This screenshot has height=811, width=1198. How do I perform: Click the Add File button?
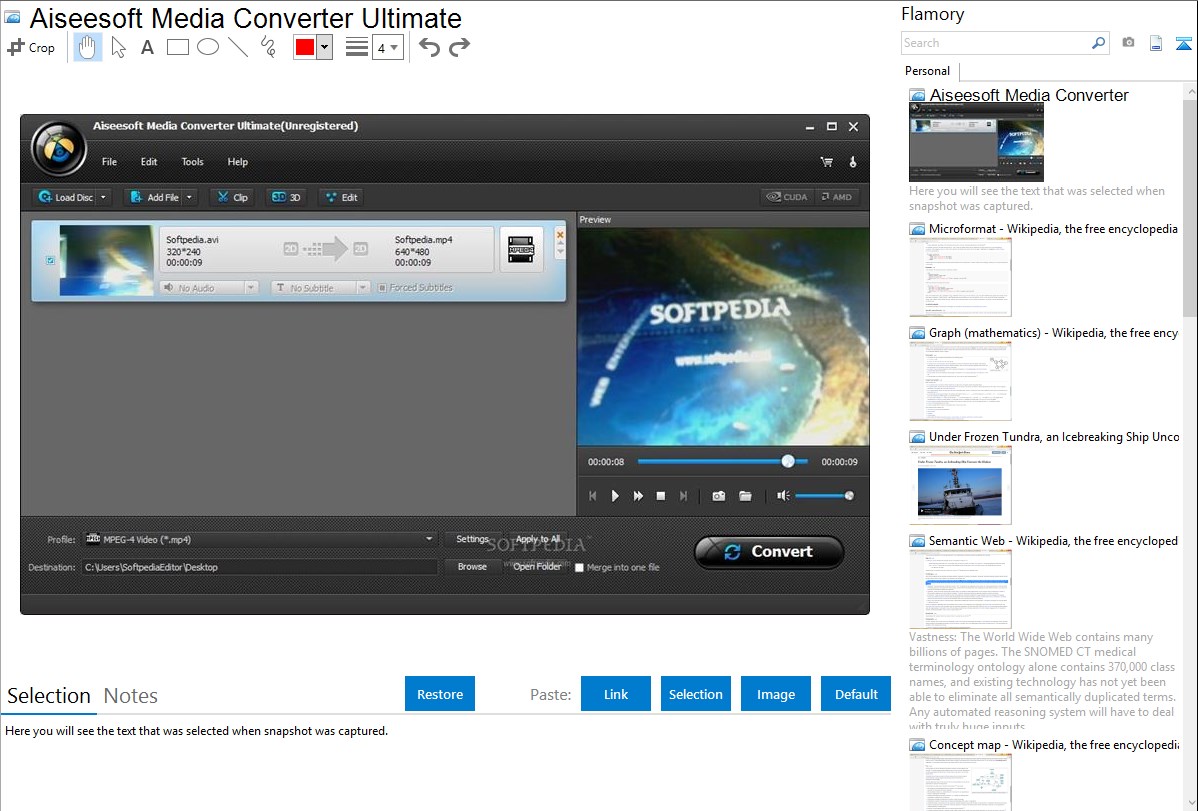(x=154, y=197)
